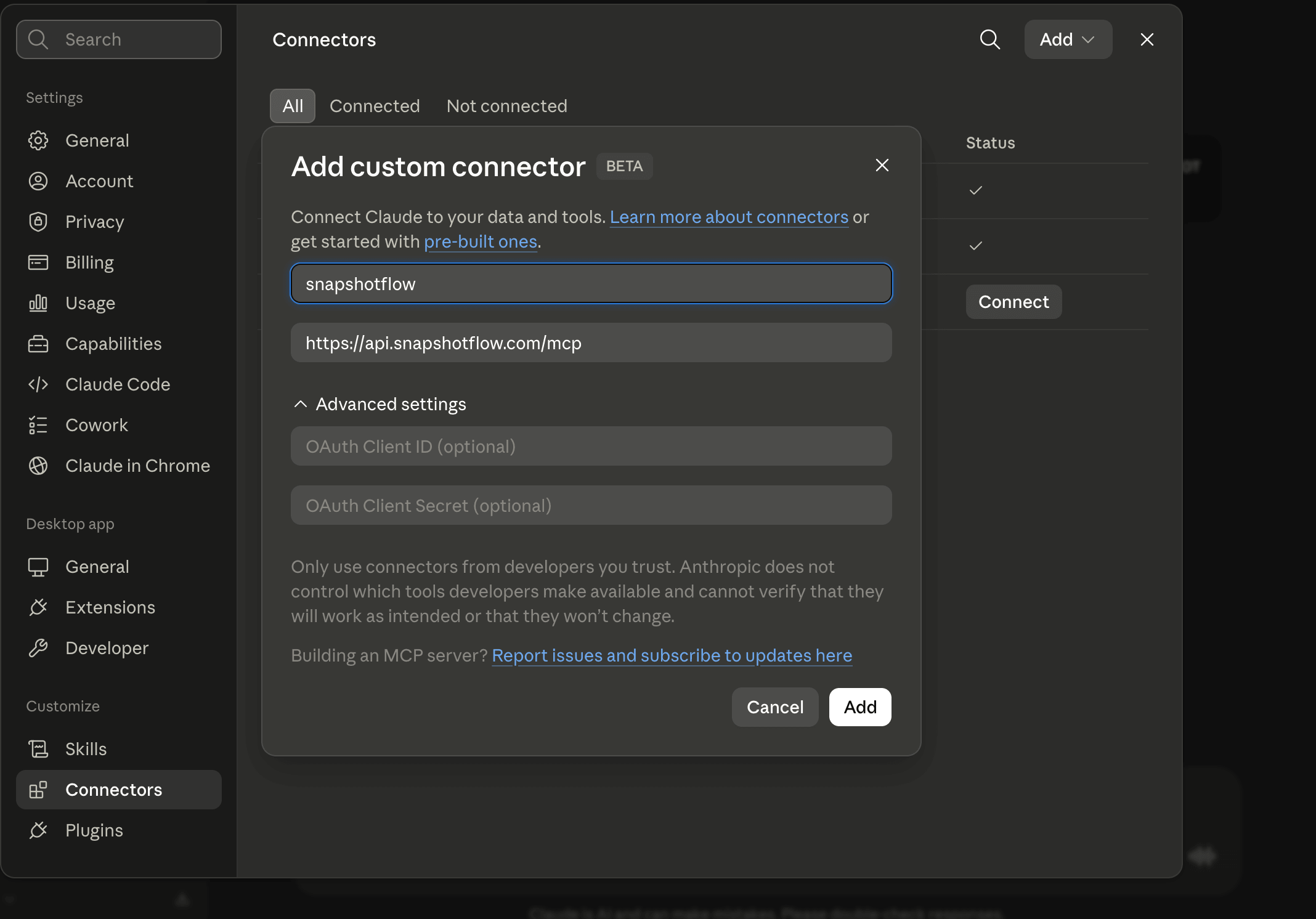This screenshot has width=1316, height=919.
Task: Click the URL field with api.snapshotflow.com
Action: click(591, 342)
